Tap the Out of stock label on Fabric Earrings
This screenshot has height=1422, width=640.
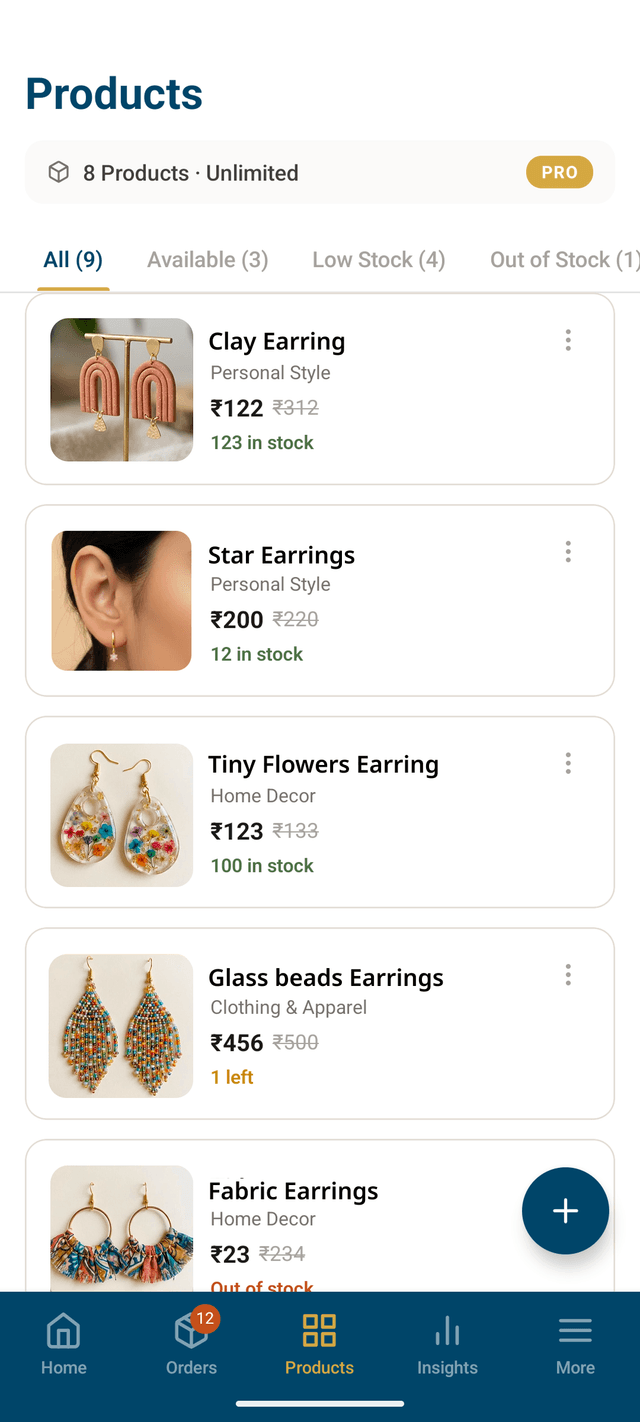[261, 1287]
